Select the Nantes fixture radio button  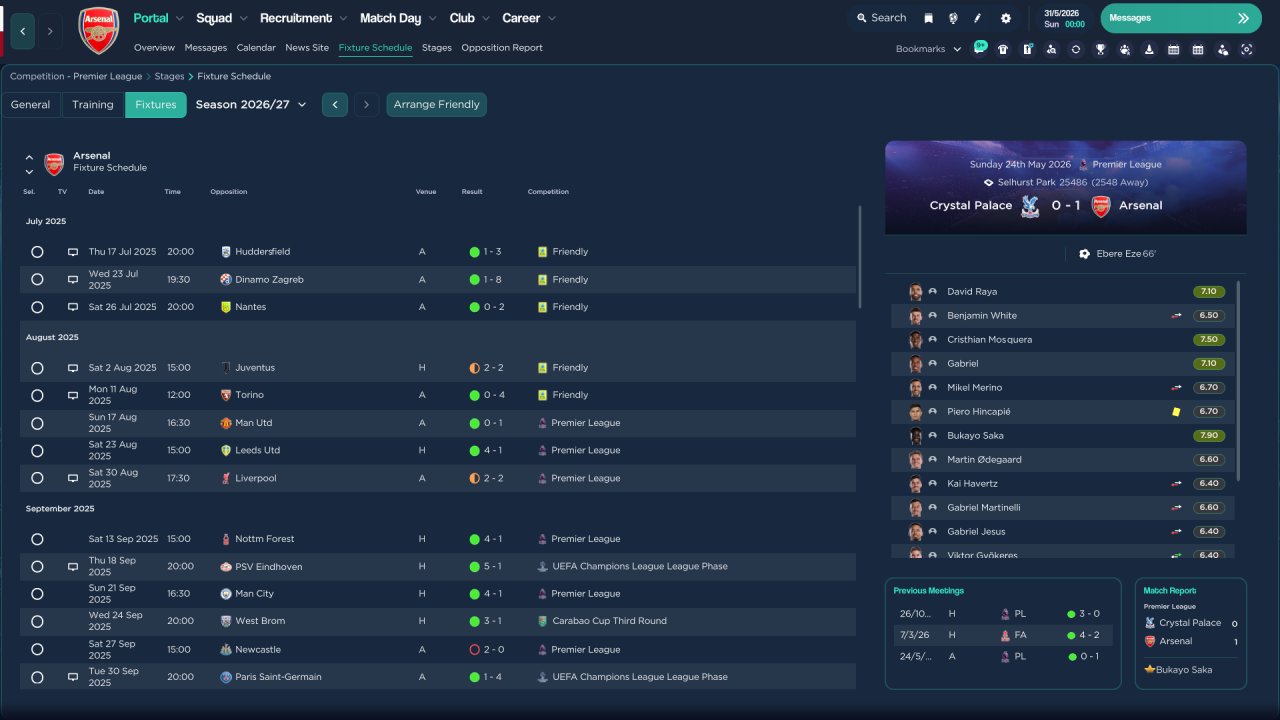(x=37, y=307)
